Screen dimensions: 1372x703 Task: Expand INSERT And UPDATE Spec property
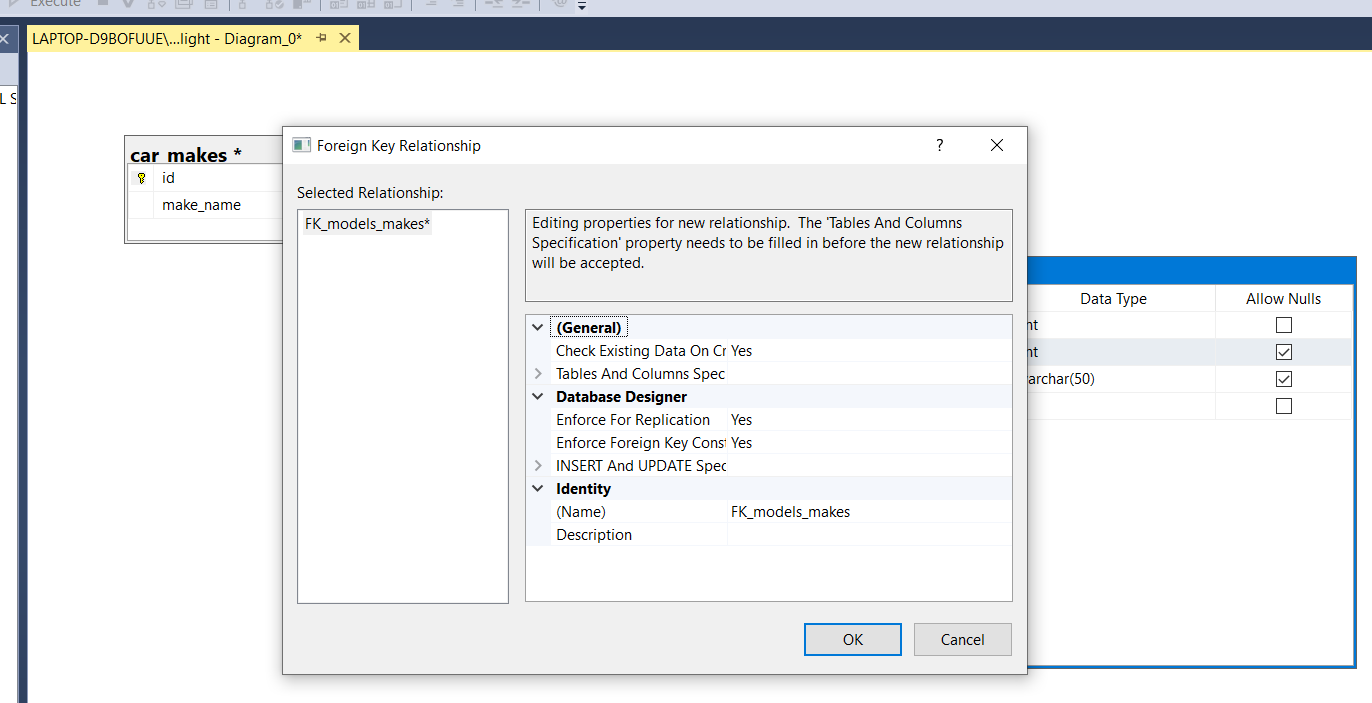click(x=538, y=466)
